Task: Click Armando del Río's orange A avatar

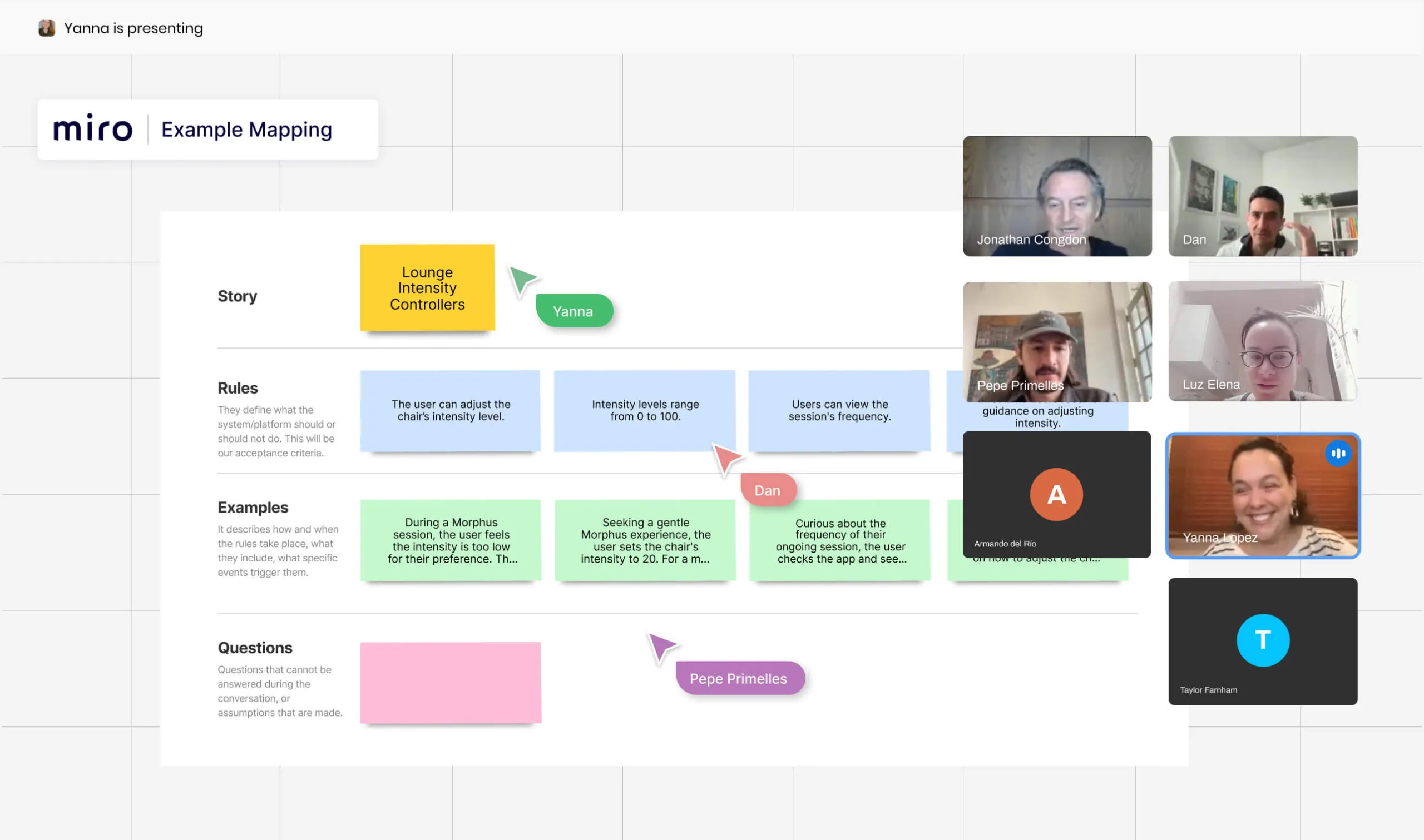Action: pyautogui.click(x=1056, y=495)
